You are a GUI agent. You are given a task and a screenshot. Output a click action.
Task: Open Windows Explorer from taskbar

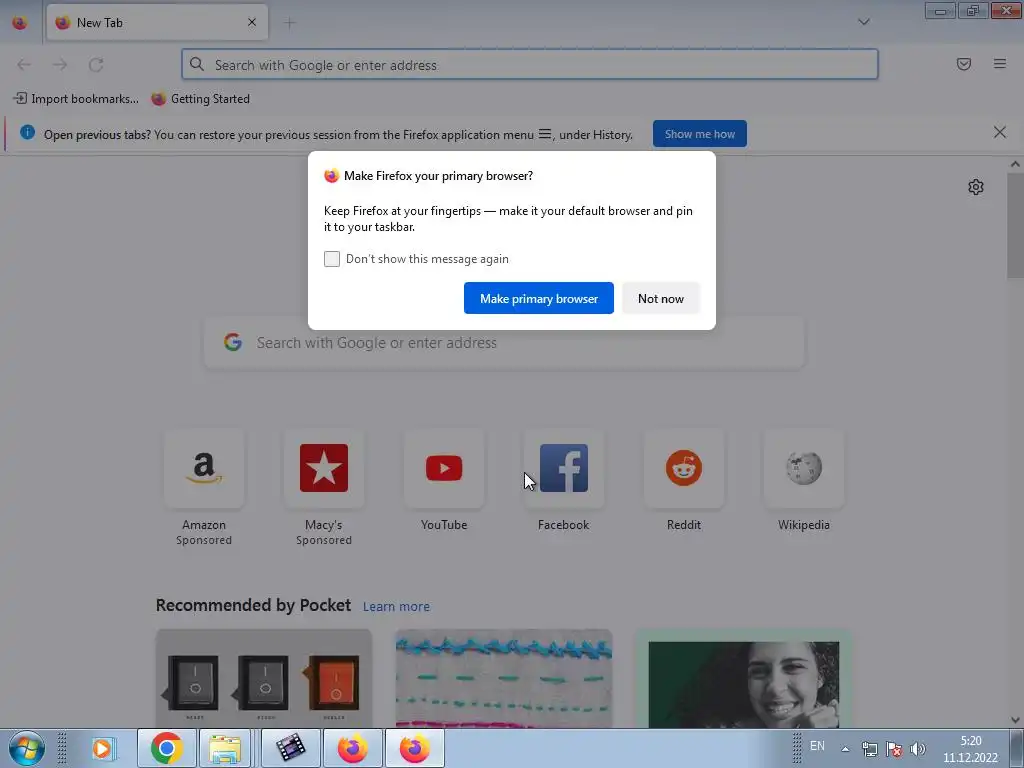pos(225,748)
